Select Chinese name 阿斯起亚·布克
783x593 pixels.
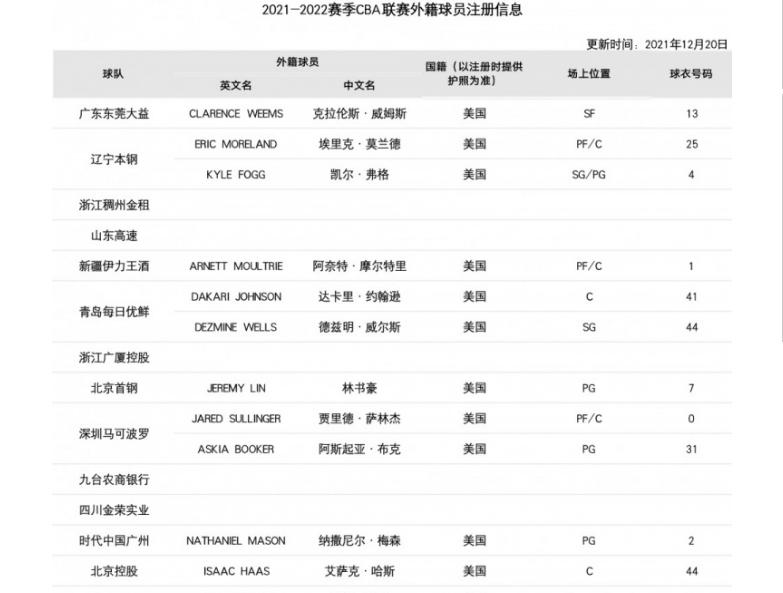(x=360, y=449)
